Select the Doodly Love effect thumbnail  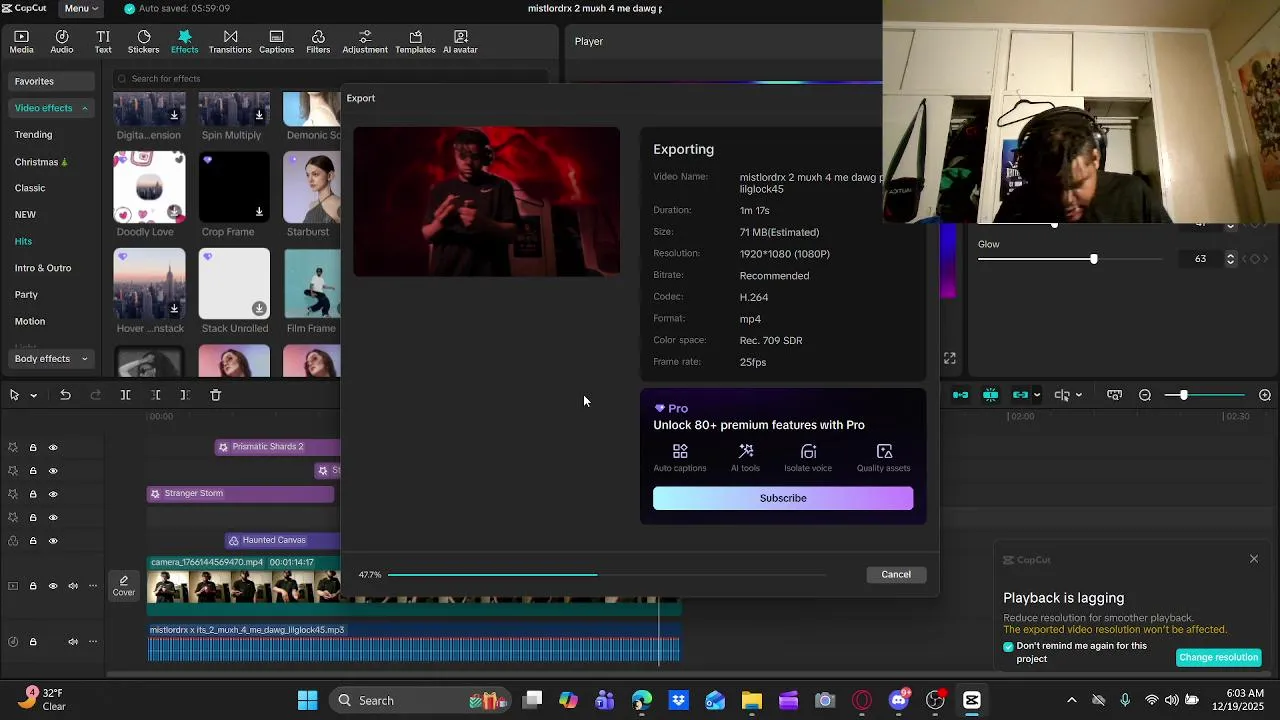click(x=149, y=187)
